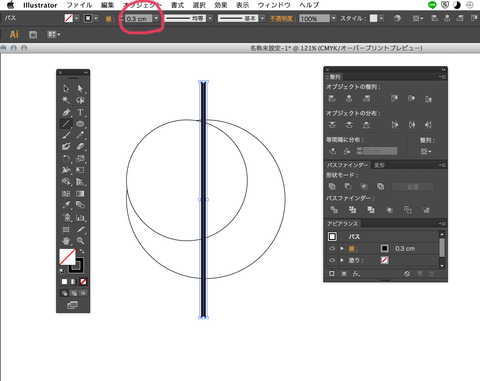Select the Hand tool
This screenshot has width=480, height=381.
[66, 240]
